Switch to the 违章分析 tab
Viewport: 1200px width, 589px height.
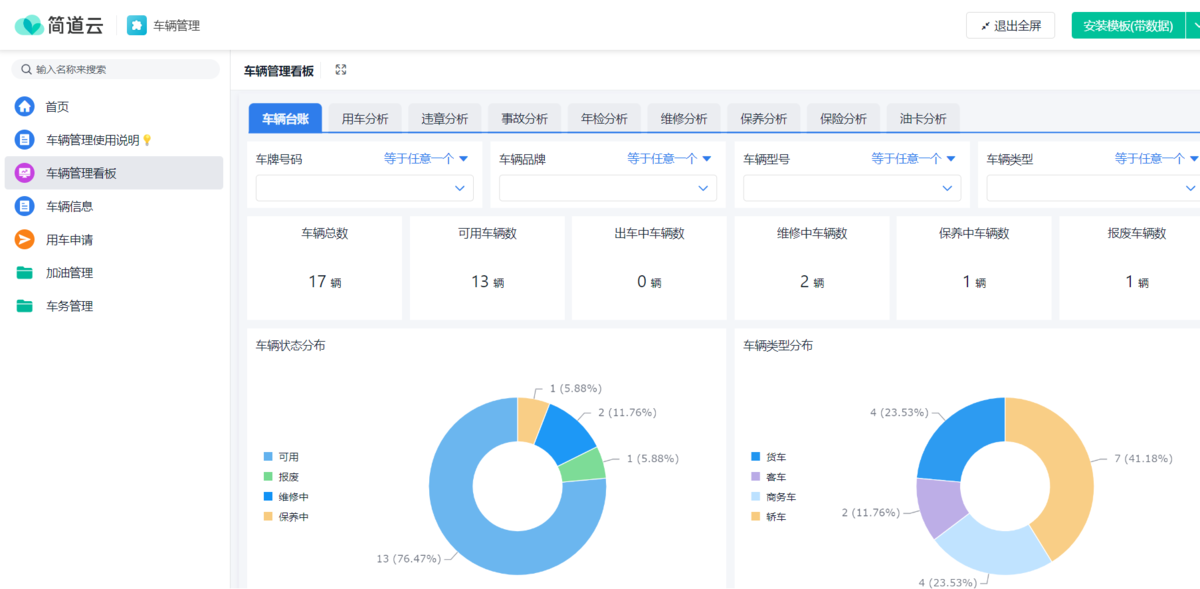[444, 117]
